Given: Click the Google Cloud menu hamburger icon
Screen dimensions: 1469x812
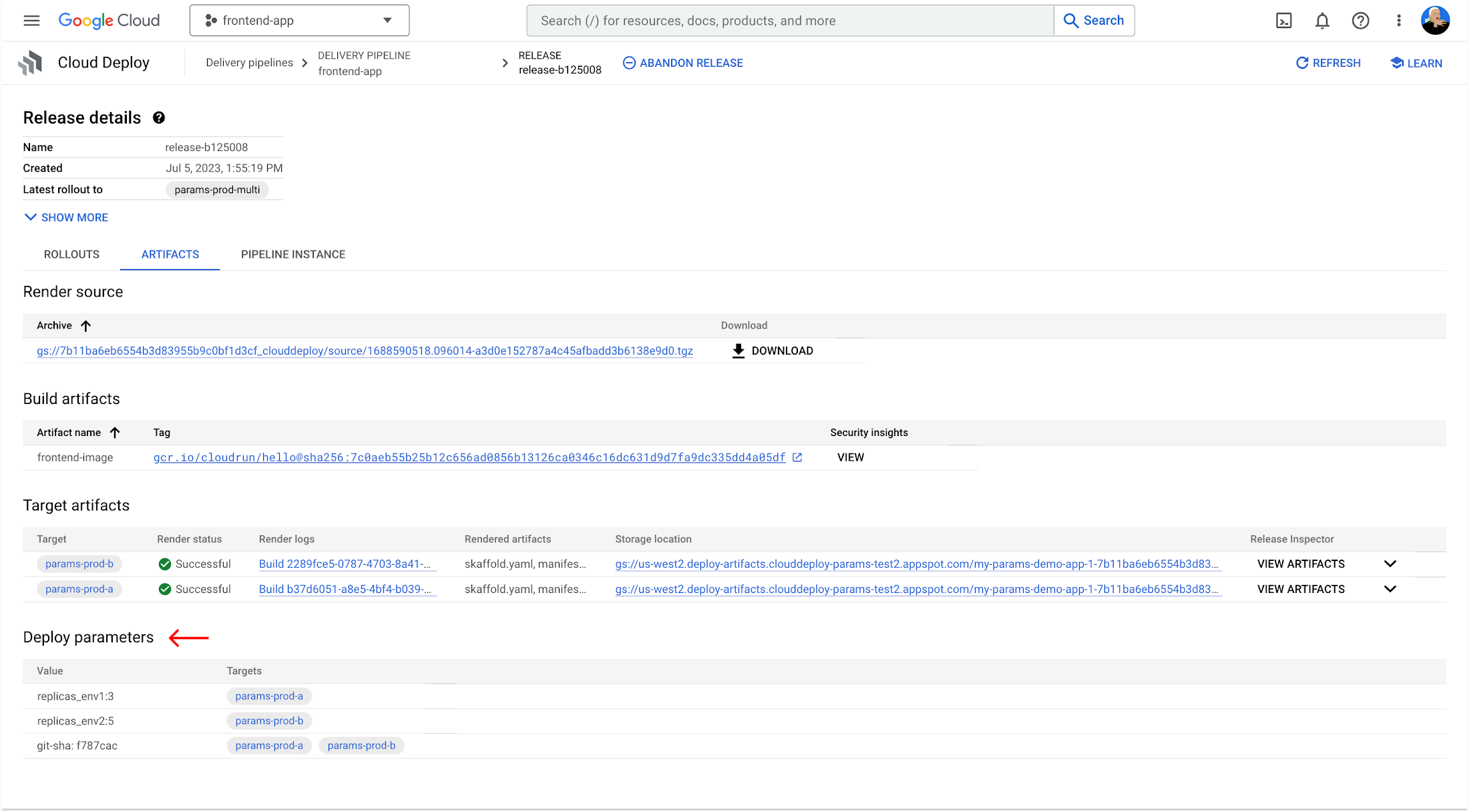Looking at the screenshot, I should click(31, 20).
